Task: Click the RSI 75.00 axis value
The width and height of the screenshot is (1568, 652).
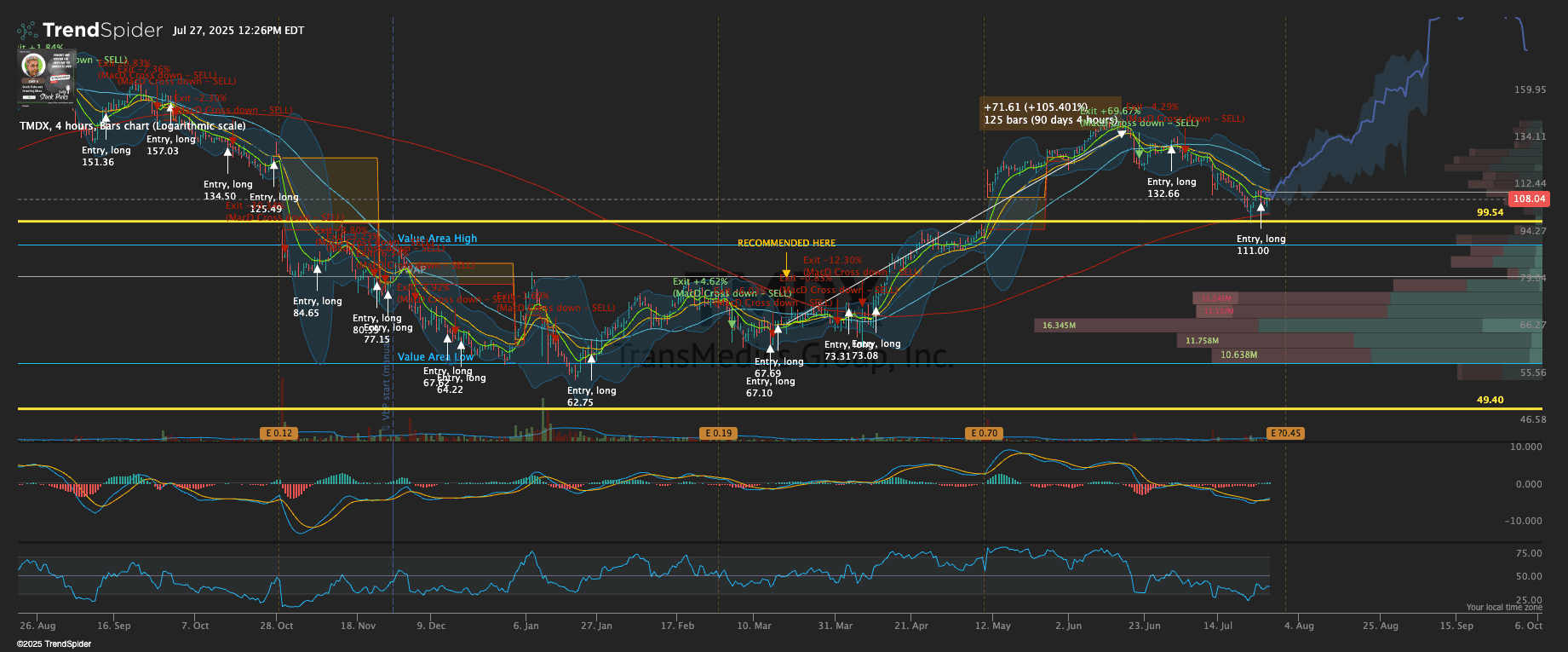Action: (x=1529, y=553)
